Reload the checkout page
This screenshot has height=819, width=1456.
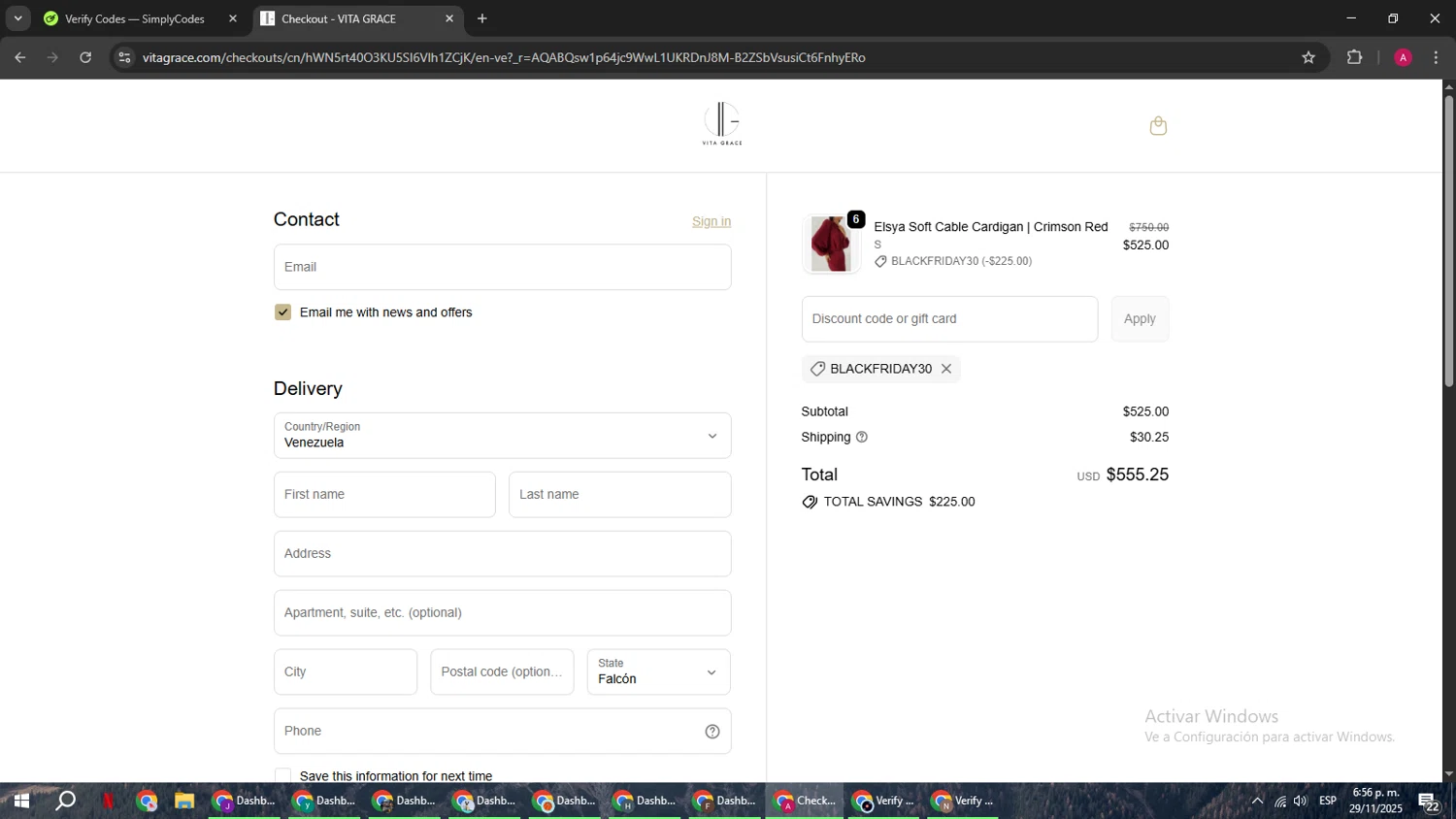85,57
